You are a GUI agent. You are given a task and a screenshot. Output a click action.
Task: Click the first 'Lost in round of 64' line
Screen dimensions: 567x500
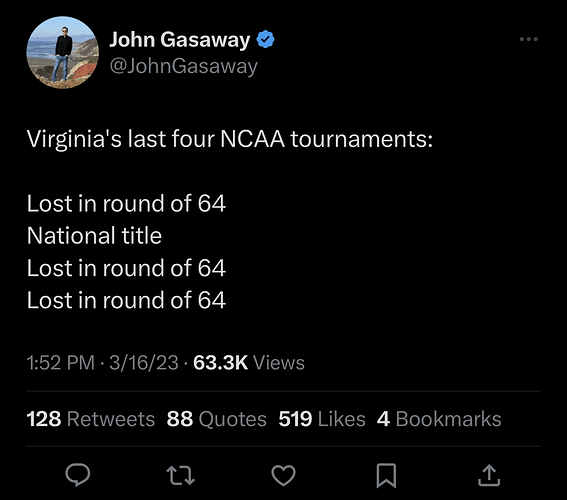click(x=126, y=204)
